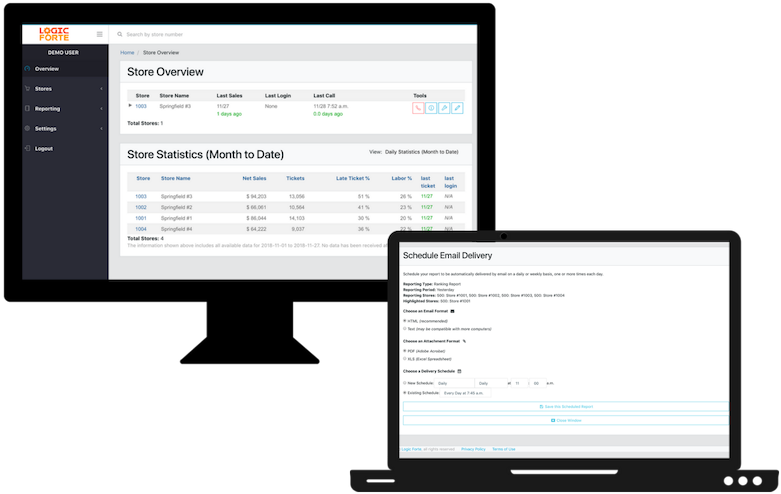The height and width of the screenshot is (494, 781).
Task: Click the search magnifier icon
Action: tap(120, 34)
